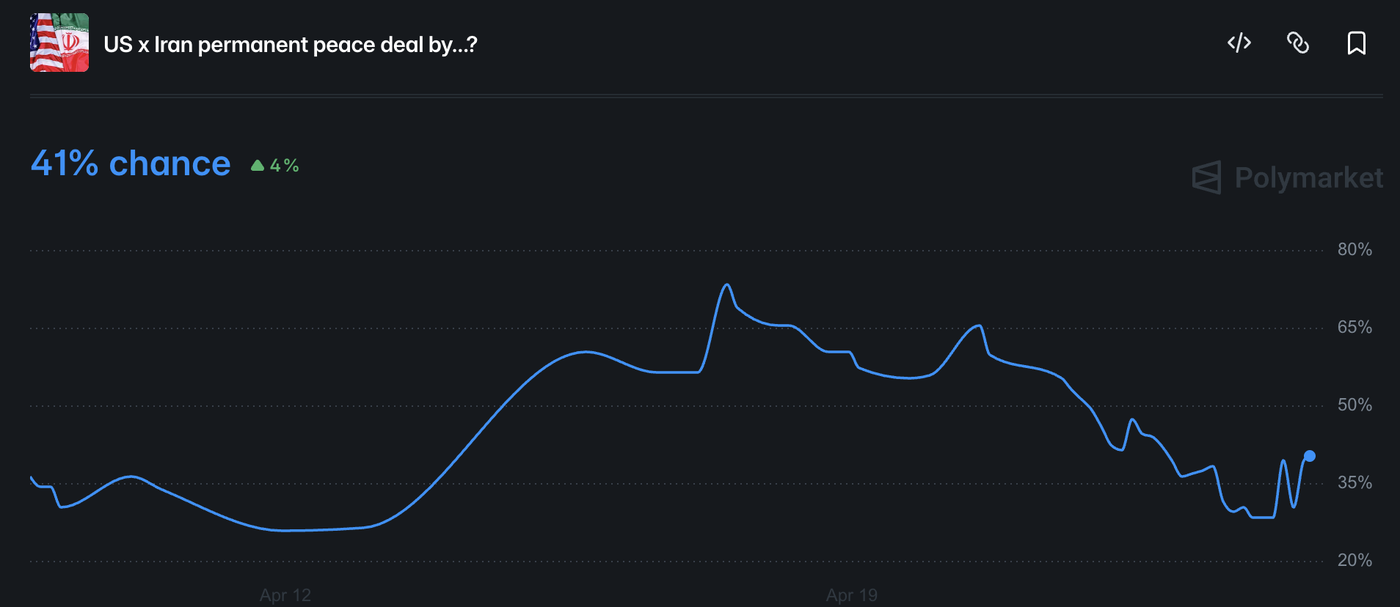1400x607 pixels.
Task: Open the "US x Iran permanent peace deal" title
Action: [x=290, y=45]
